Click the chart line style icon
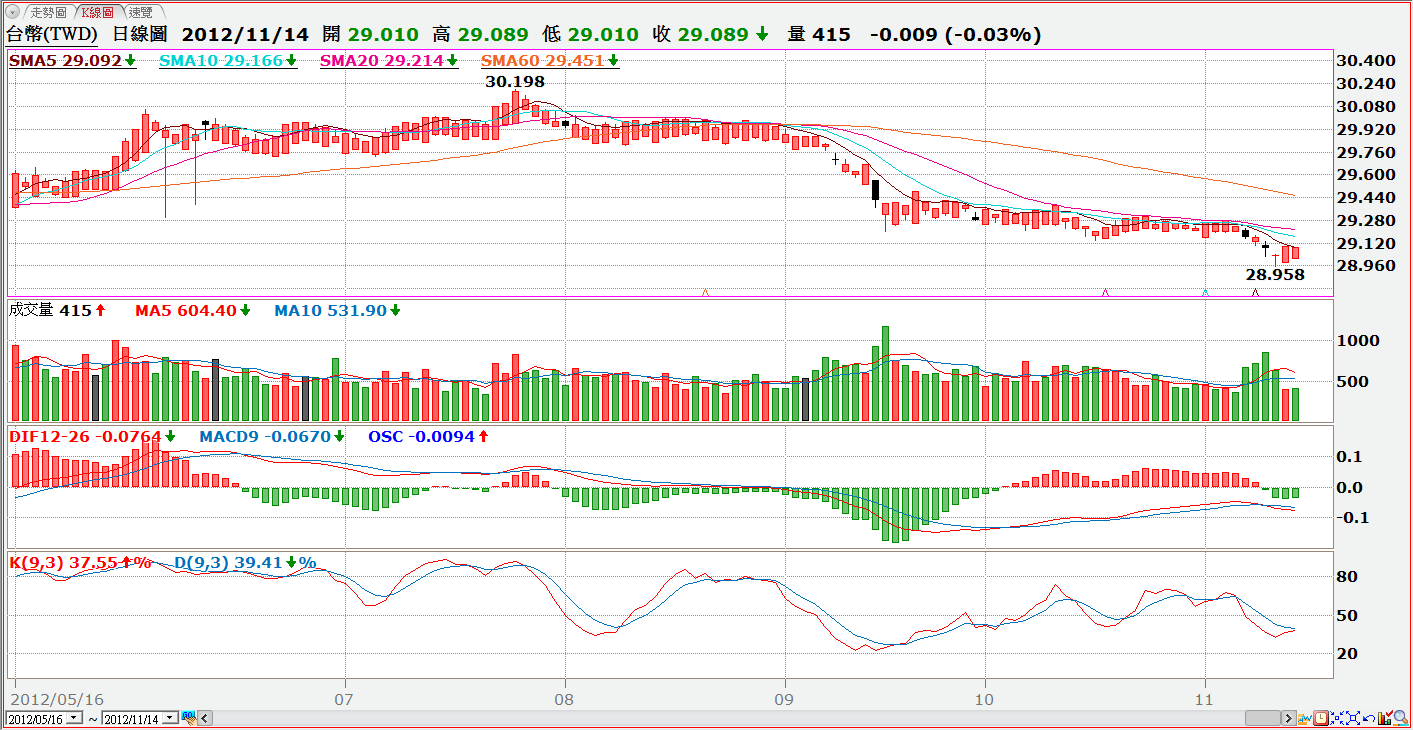Viewport: 1413px width, 730px height. [x=1305, y=718]
